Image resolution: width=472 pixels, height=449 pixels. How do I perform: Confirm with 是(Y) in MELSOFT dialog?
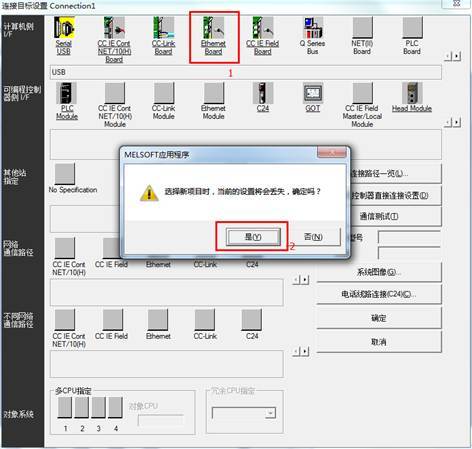point(253,237)
